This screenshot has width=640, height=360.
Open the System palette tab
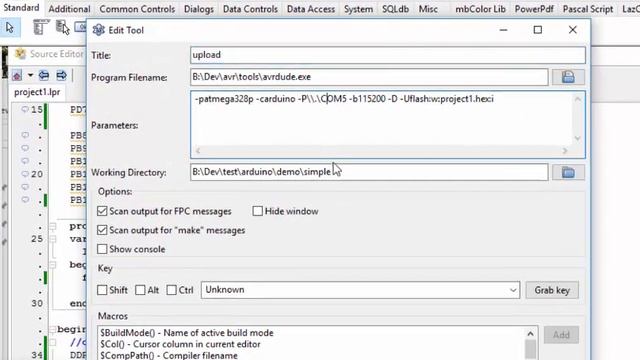(358, 9)
